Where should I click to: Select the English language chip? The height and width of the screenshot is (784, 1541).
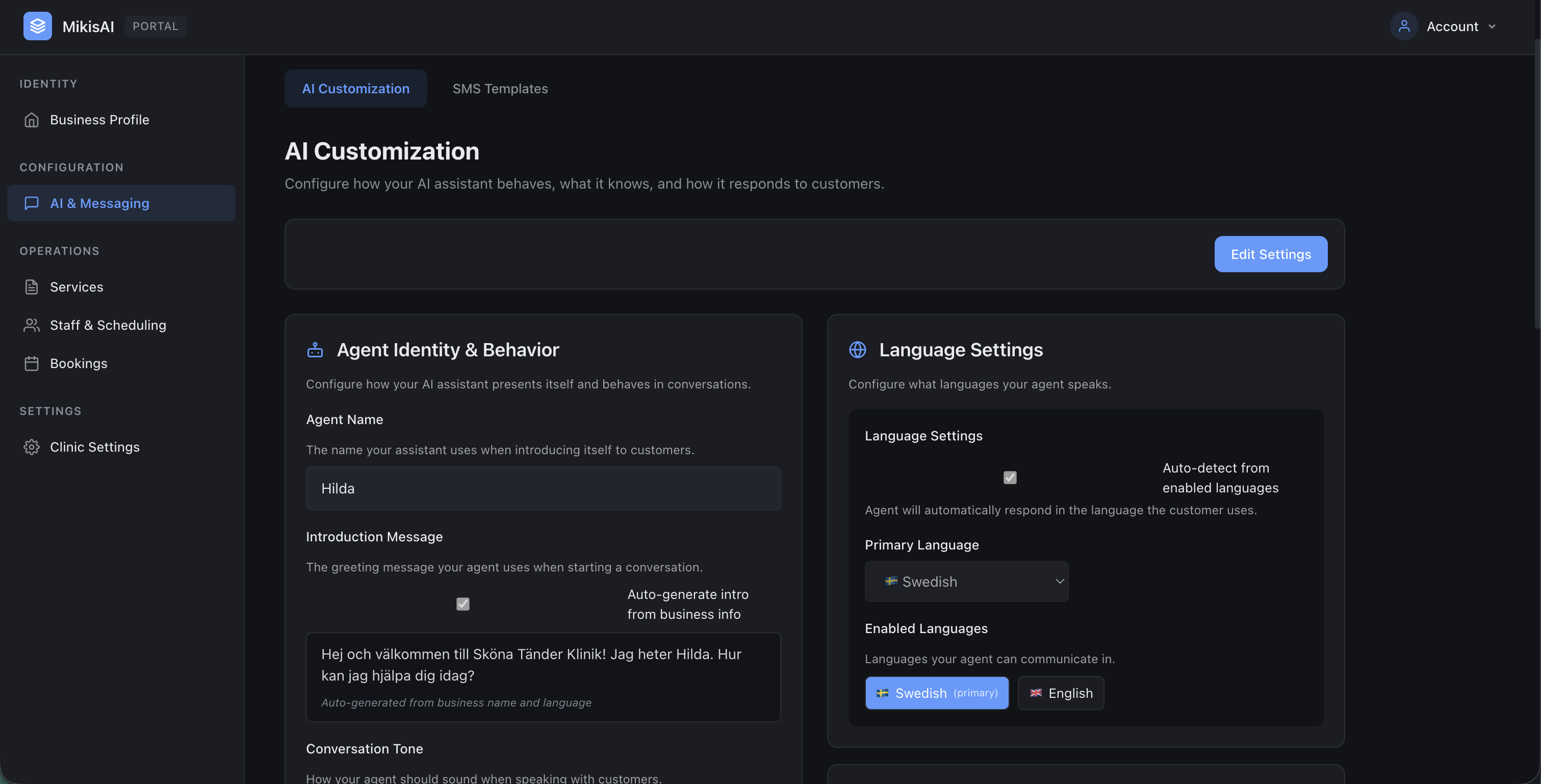tap(1061, 693)
